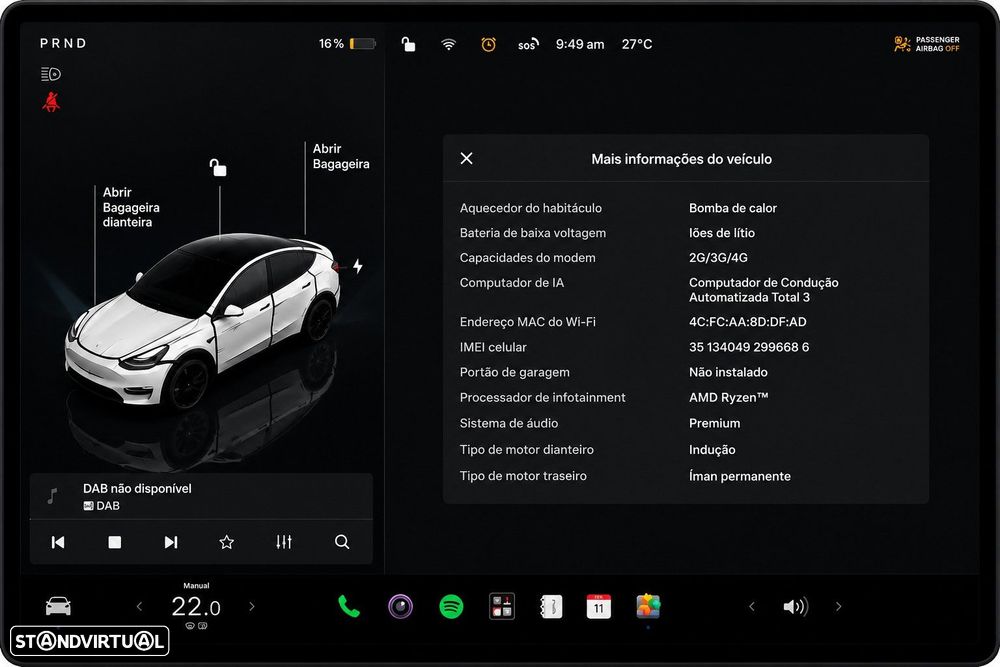Tap the SOS emergency call icon
The width and height of the screenshot is (1000, 667).
coord(528,44)
